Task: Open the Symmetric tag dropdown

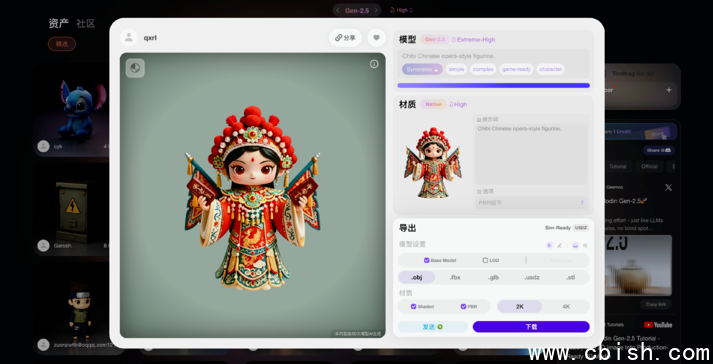Action: coord(422,69)
